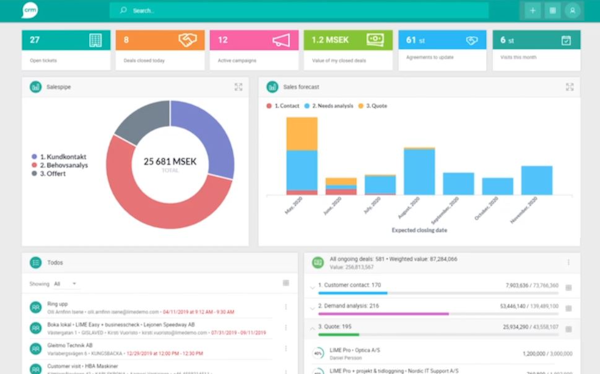The width and height of the screenshot is (600, 374).
Task: Click the building icon on Open tickets card
Action: pos(95,40)
